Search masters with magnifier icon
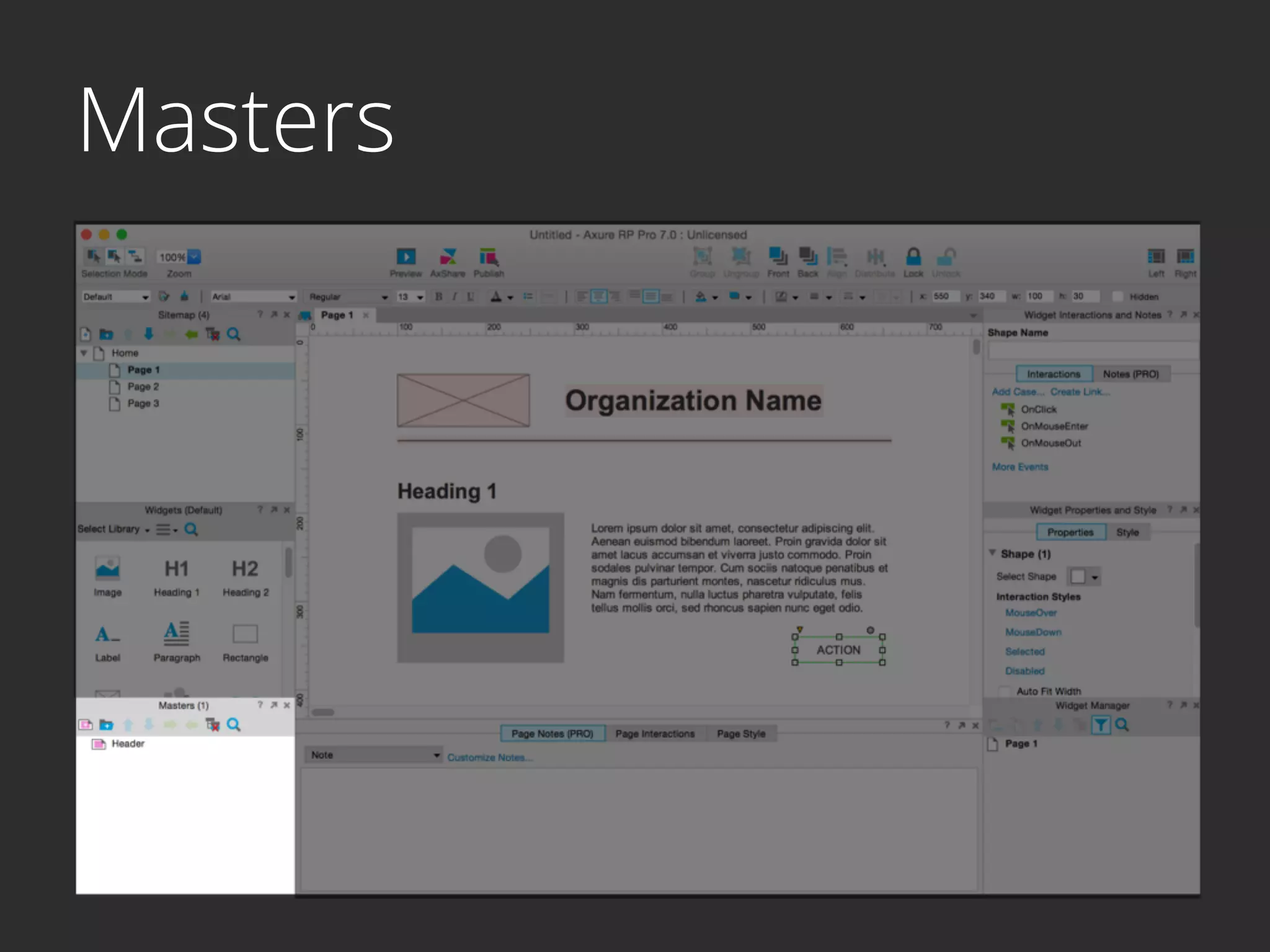The width and height of the screenshot is (1270, 952). click(x=233, y=725)
